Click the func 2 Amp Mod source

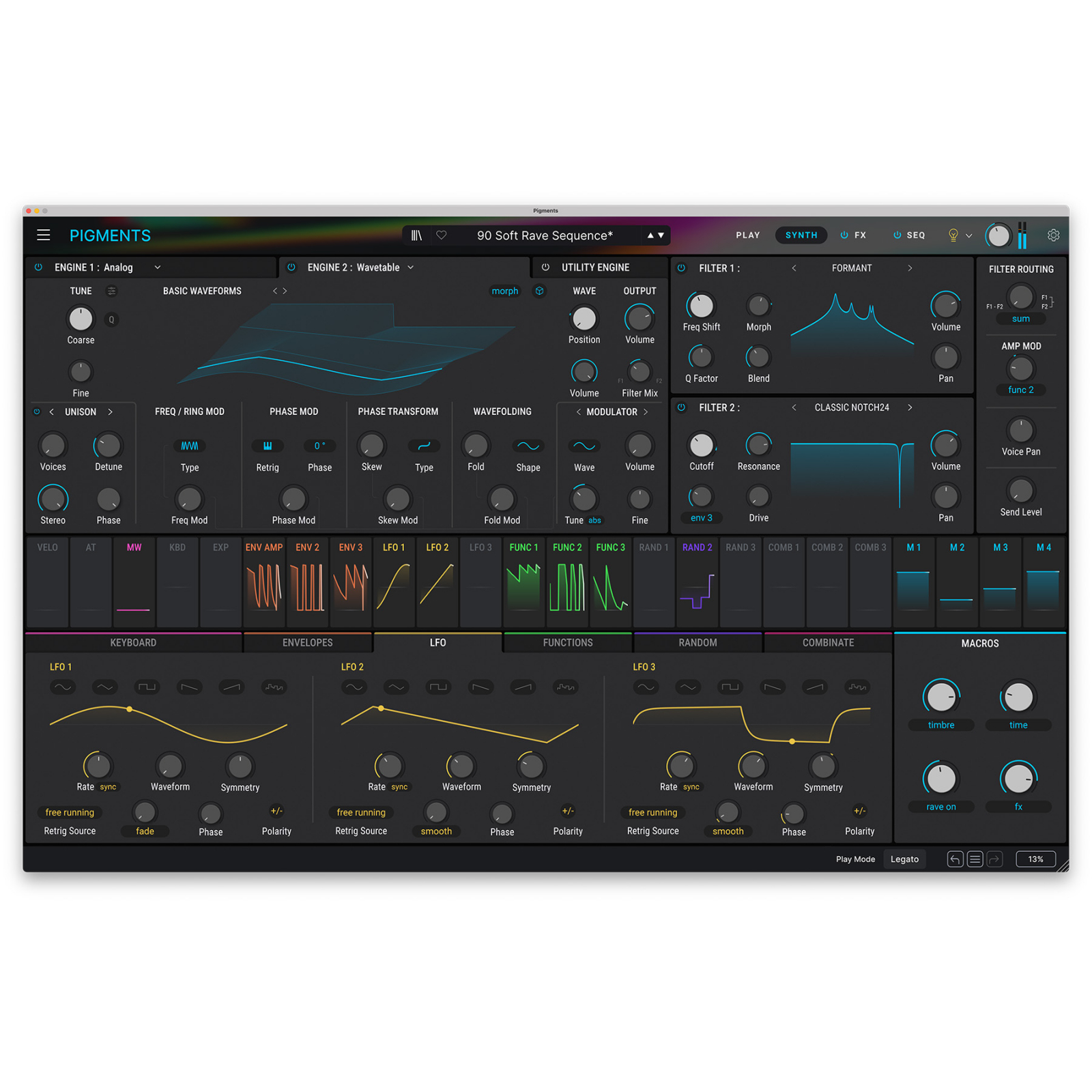[x=1021, y=390]
